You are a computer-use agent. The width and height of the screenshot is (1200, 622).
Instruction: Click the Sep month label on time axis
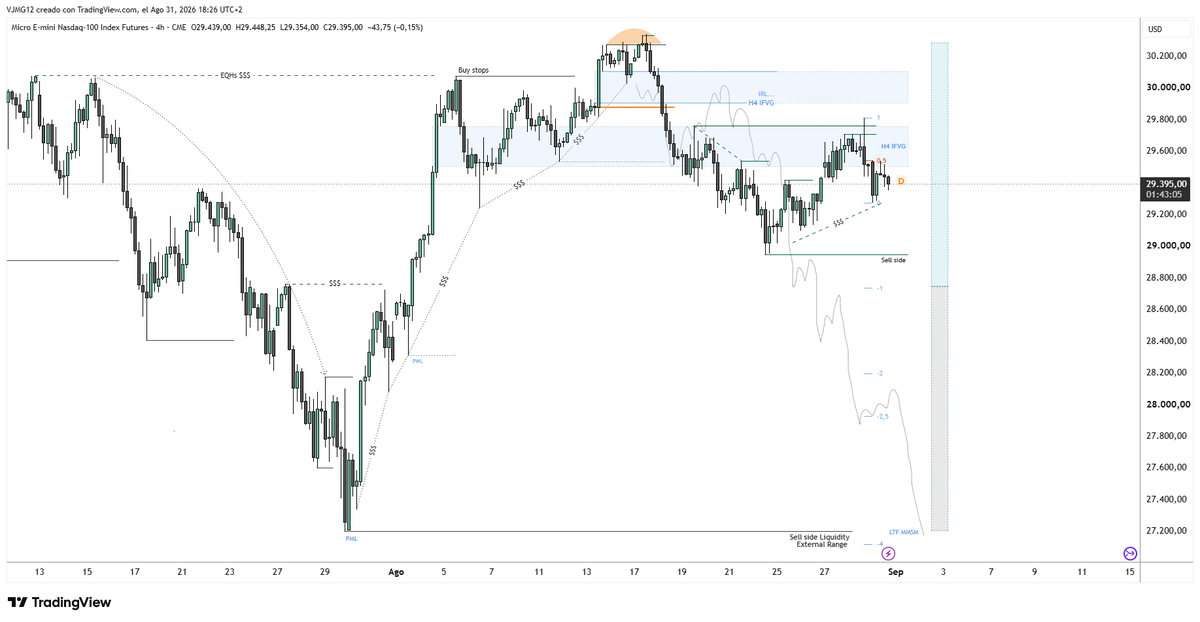(x=894, y=571)
